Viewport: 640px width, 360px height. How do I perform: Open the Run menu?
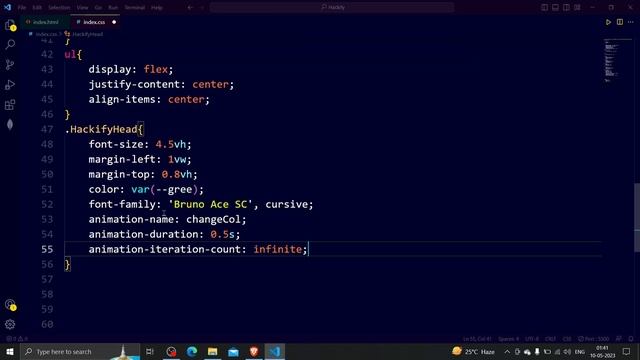[x=113, y=7]
